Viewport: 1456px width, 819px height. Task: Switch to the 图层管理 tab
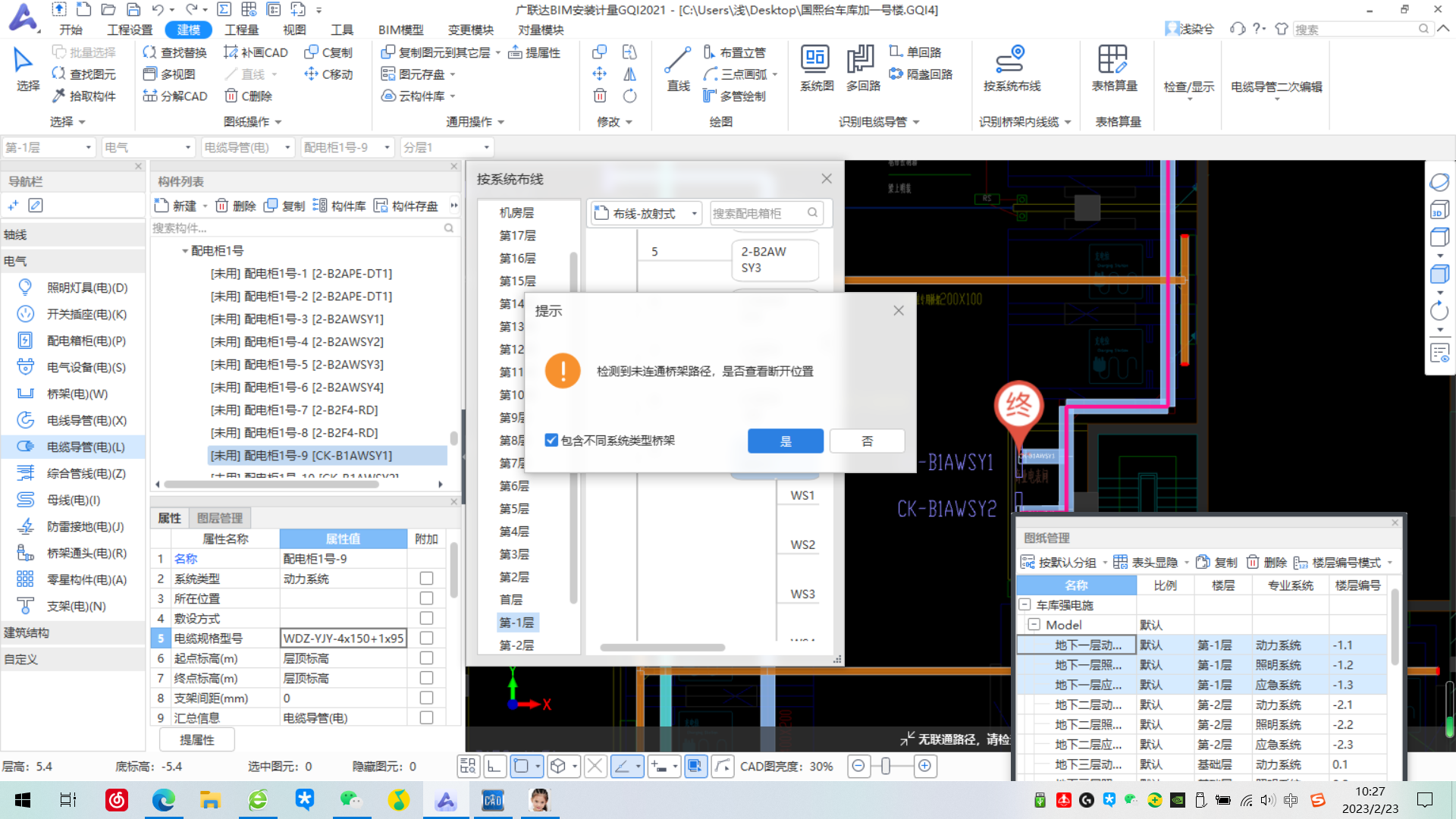pos(219,518)
